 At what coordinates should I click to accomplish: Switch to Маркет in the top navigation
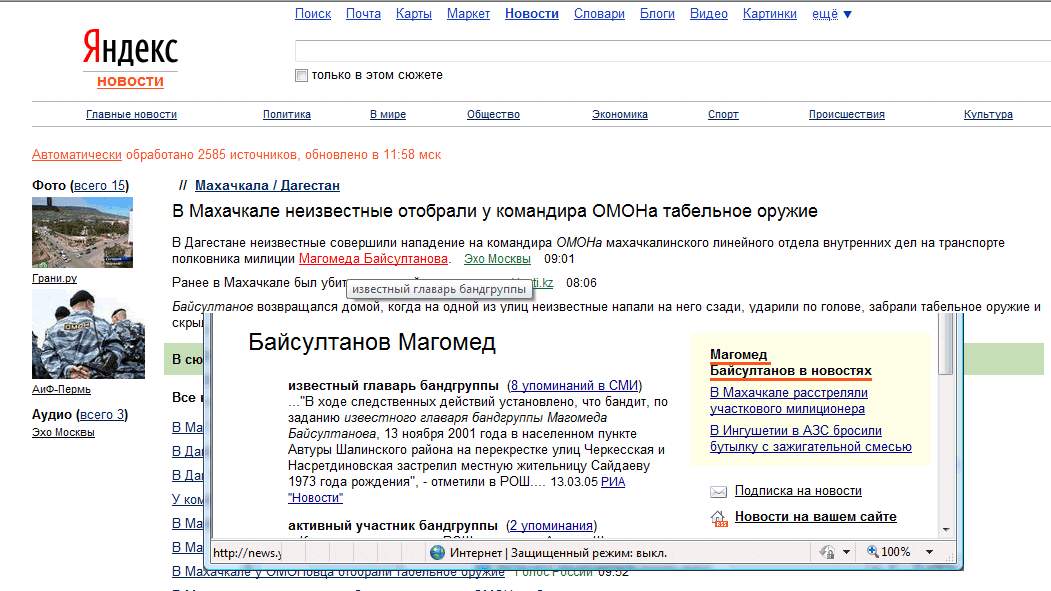(x=469, y=14)
